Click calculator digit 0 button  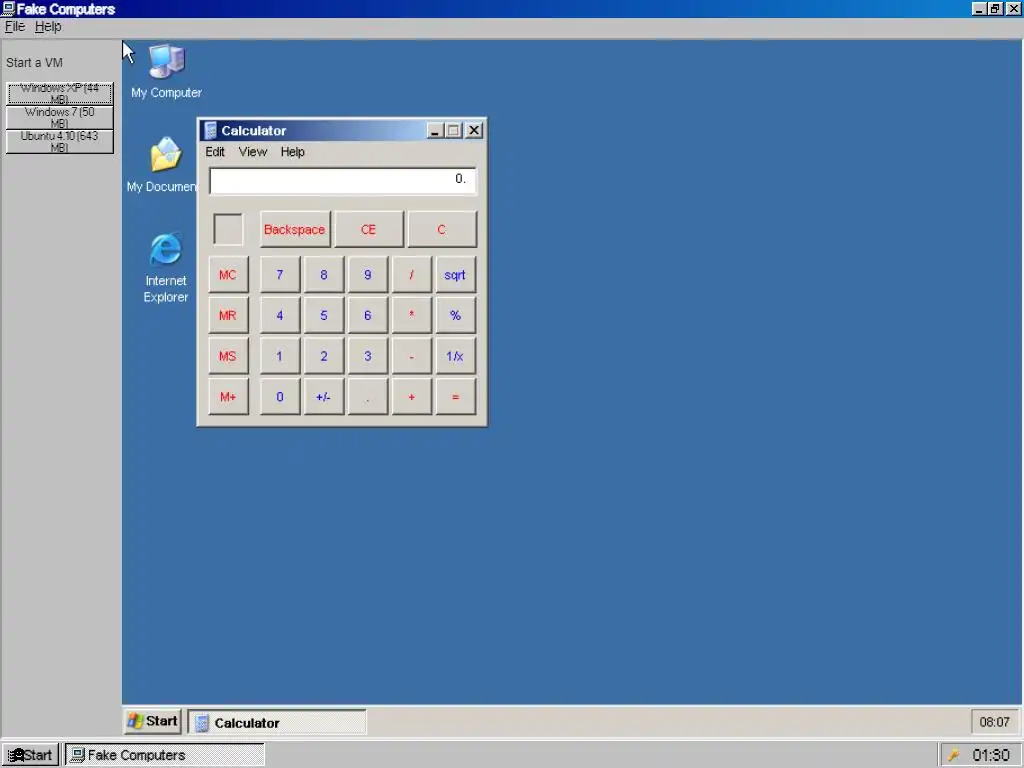click(x=280, y=396)
